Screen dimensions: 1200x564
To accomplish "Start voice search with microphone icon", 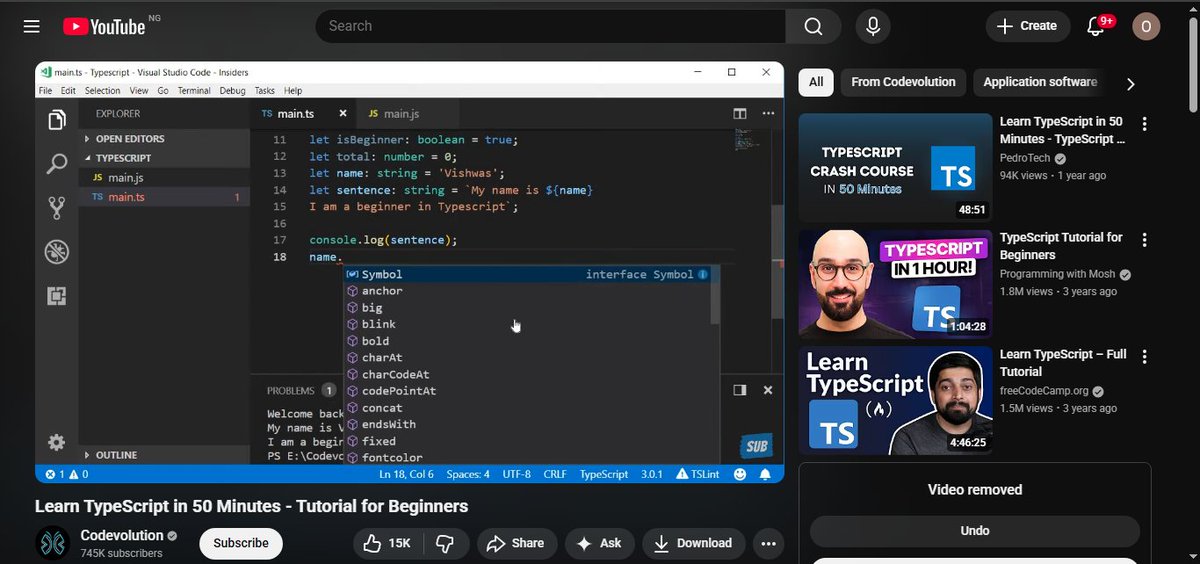I will pyautogui.click(x=873, y=26).
